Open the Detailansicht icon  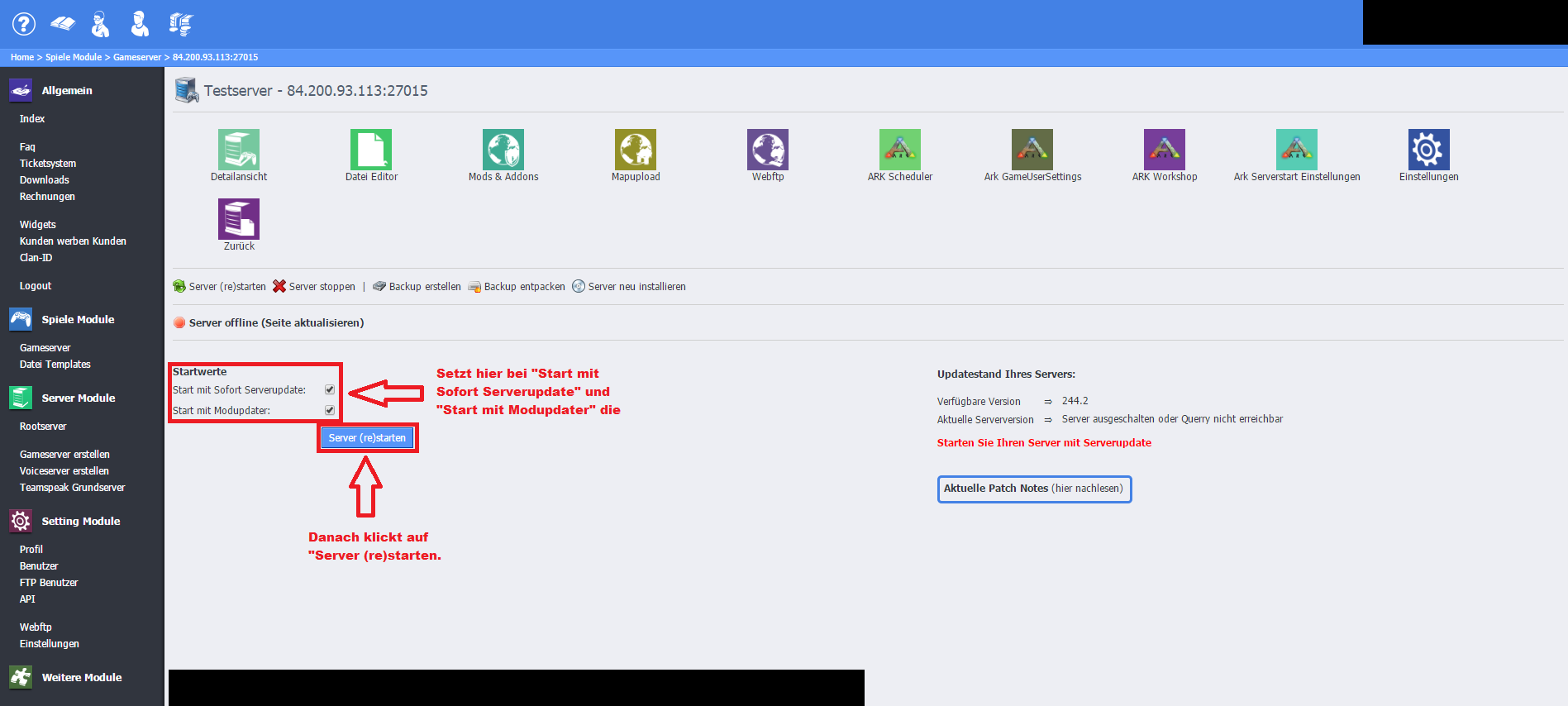239,150
